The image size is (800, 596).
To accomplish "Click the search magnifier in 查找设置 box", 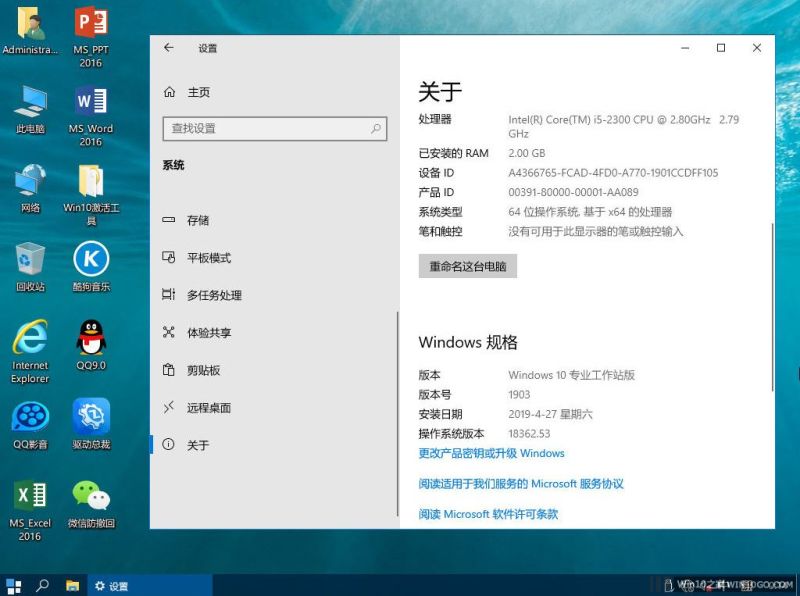I will (x=376, y=128).
